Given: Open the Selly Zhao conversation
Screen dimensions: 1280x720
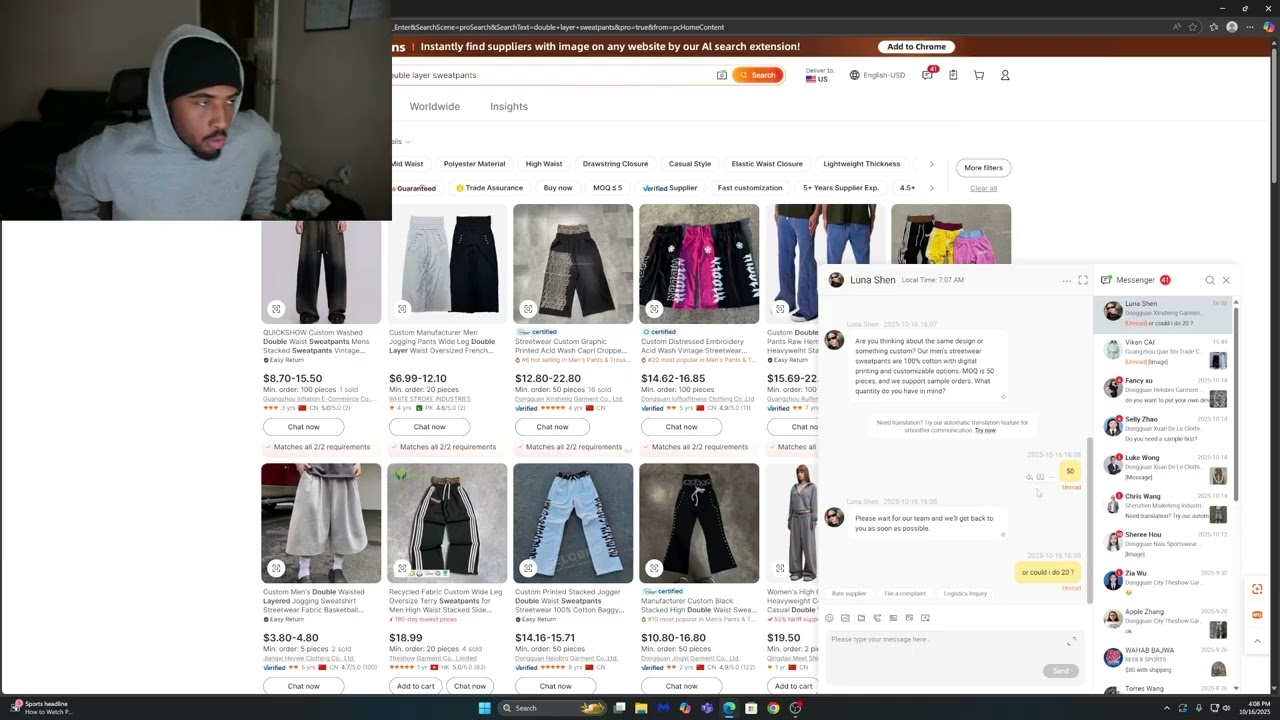Looking at the screenshot, I should 1164,428.
